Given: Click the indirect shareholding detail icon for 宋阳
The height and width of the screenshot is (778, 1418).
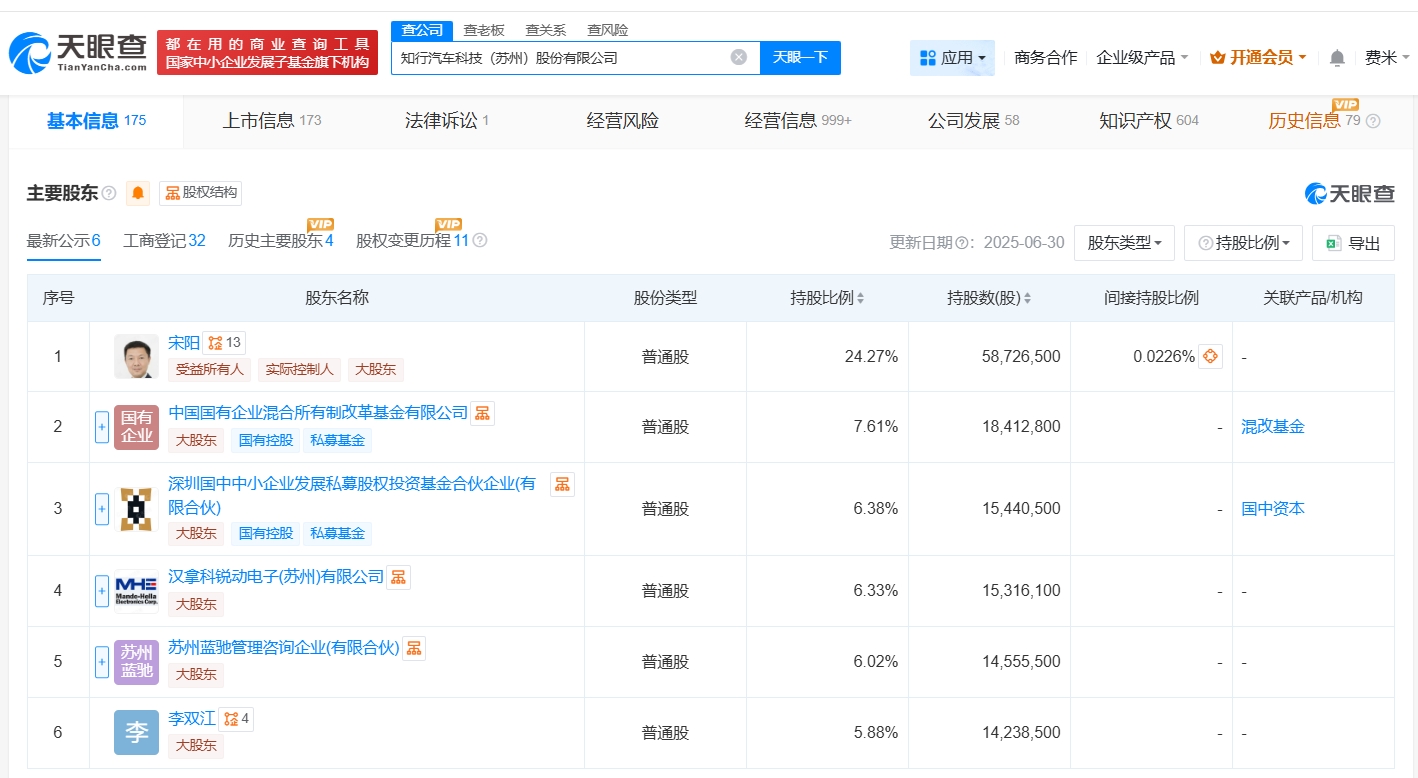Looking at the screenshot, I should point(1210,356).
